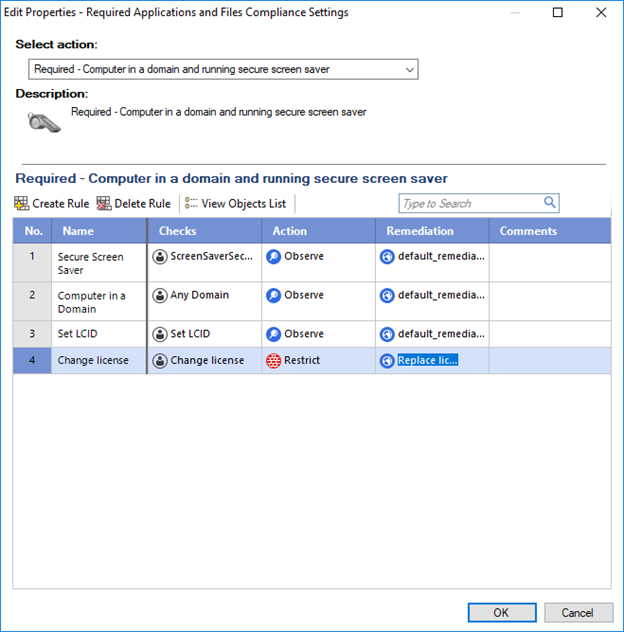Open the View Objects List

click(x=235, y=204)
